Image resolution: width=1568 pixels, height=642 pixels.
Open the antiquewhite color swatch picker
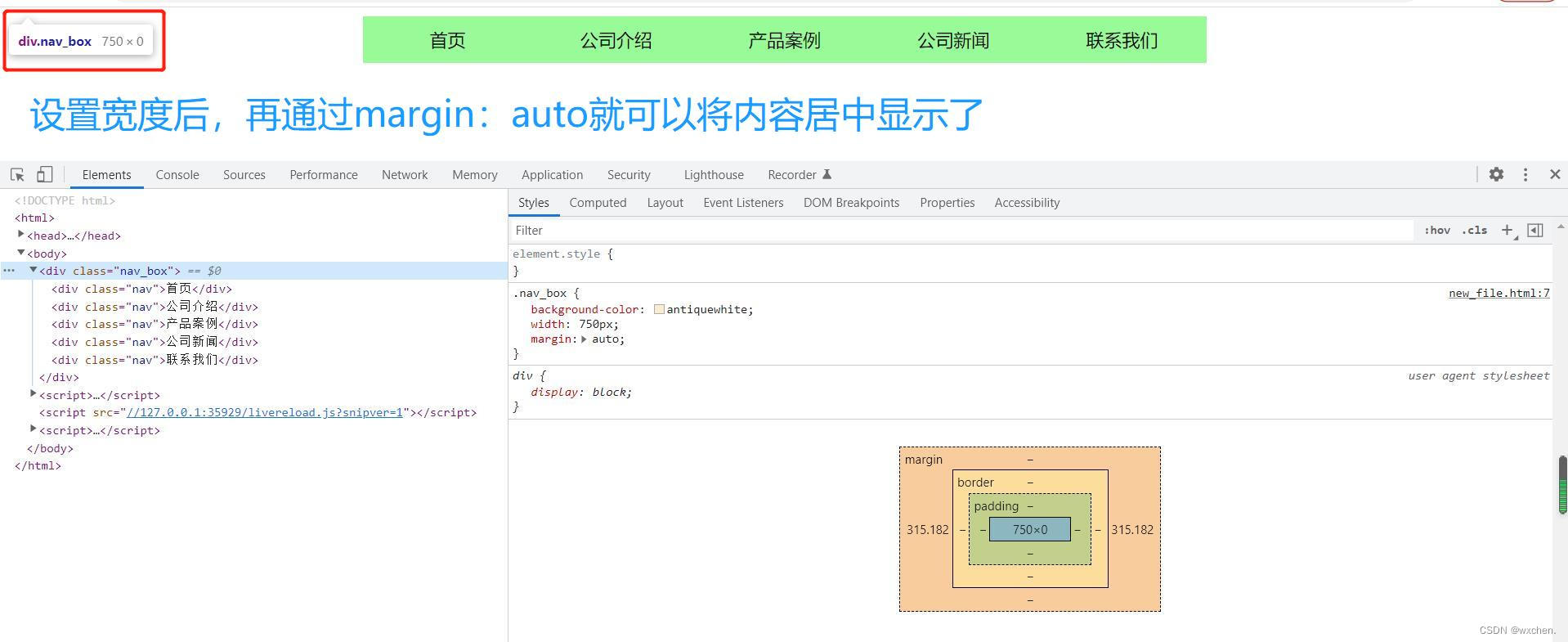point(659,309)
